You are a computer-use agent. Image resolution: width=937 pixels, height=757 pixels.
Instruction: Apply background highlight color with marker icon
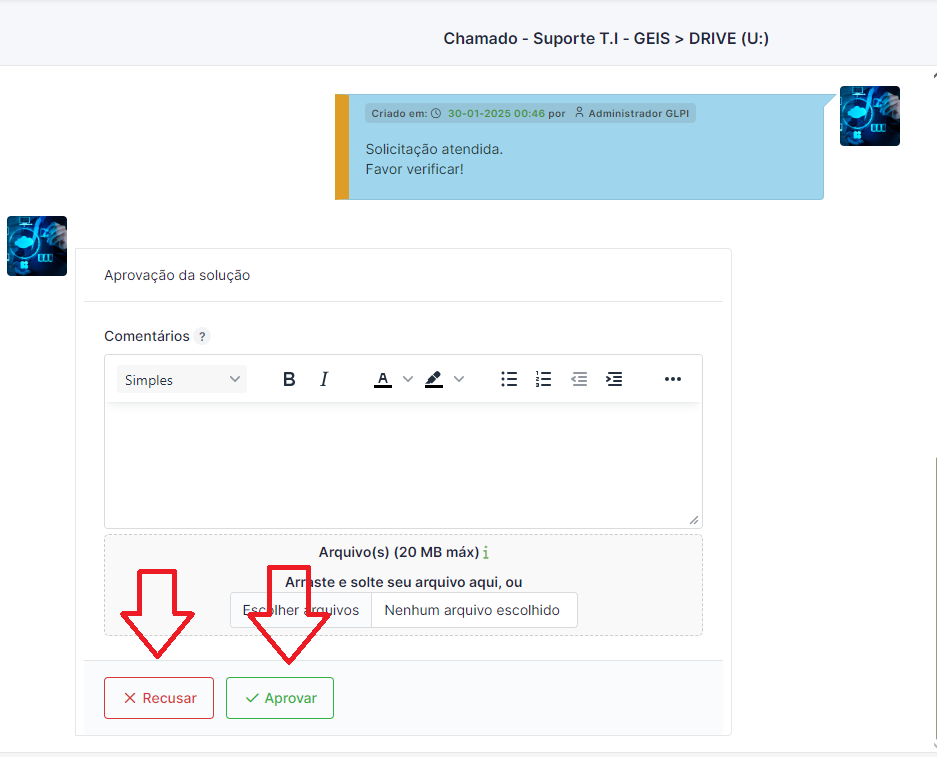pos(433,380)
